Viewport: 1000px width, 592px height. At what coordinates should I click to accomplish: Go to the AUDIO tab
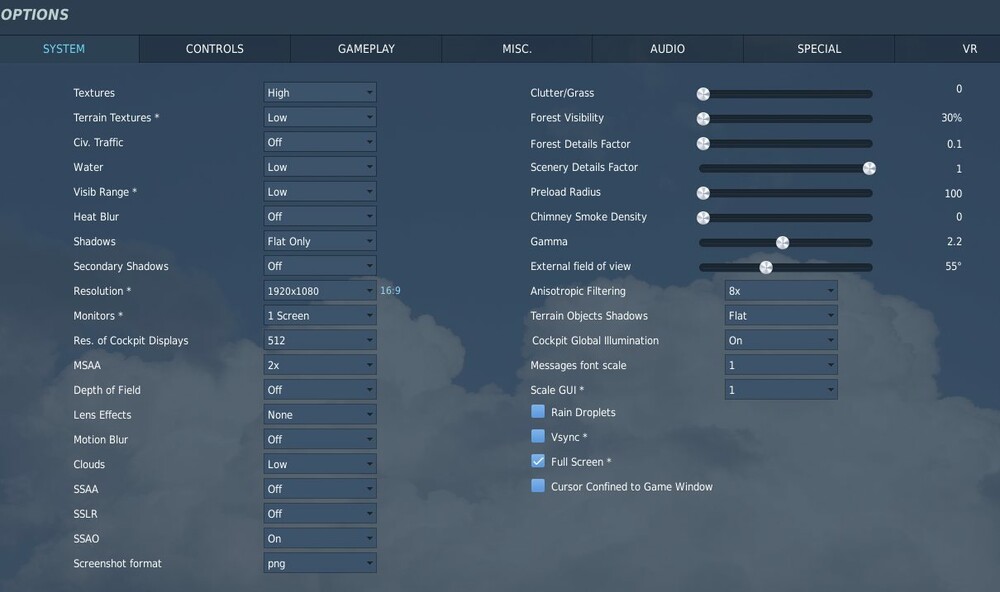pos(668,49)
